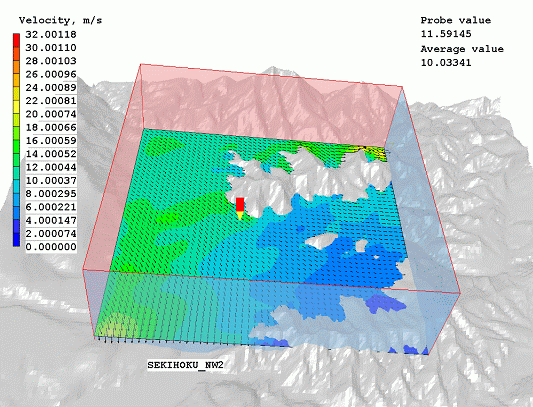The height and width of the screenshot is (407, 533).
Task: Click the 30.00110 legend value label
Action: coord(51,48)
